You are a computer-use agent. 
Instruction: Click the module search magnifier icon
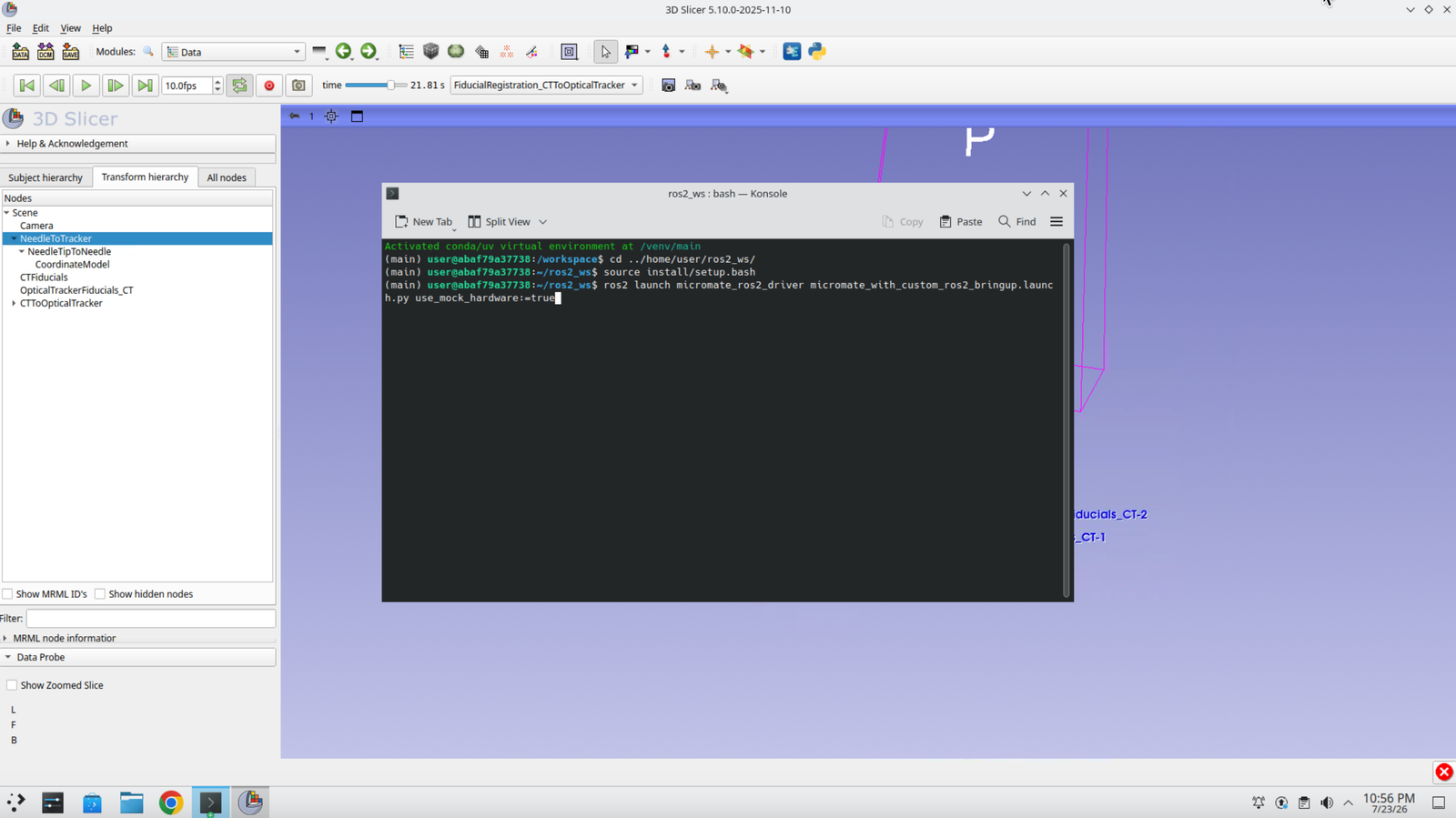pos(148,52)
